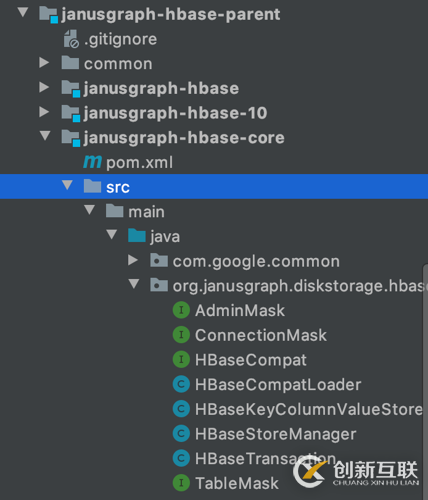Viewport: 428px width, 500px height.
Task: Click the blue java source folder icon
Action: (137, 236)
